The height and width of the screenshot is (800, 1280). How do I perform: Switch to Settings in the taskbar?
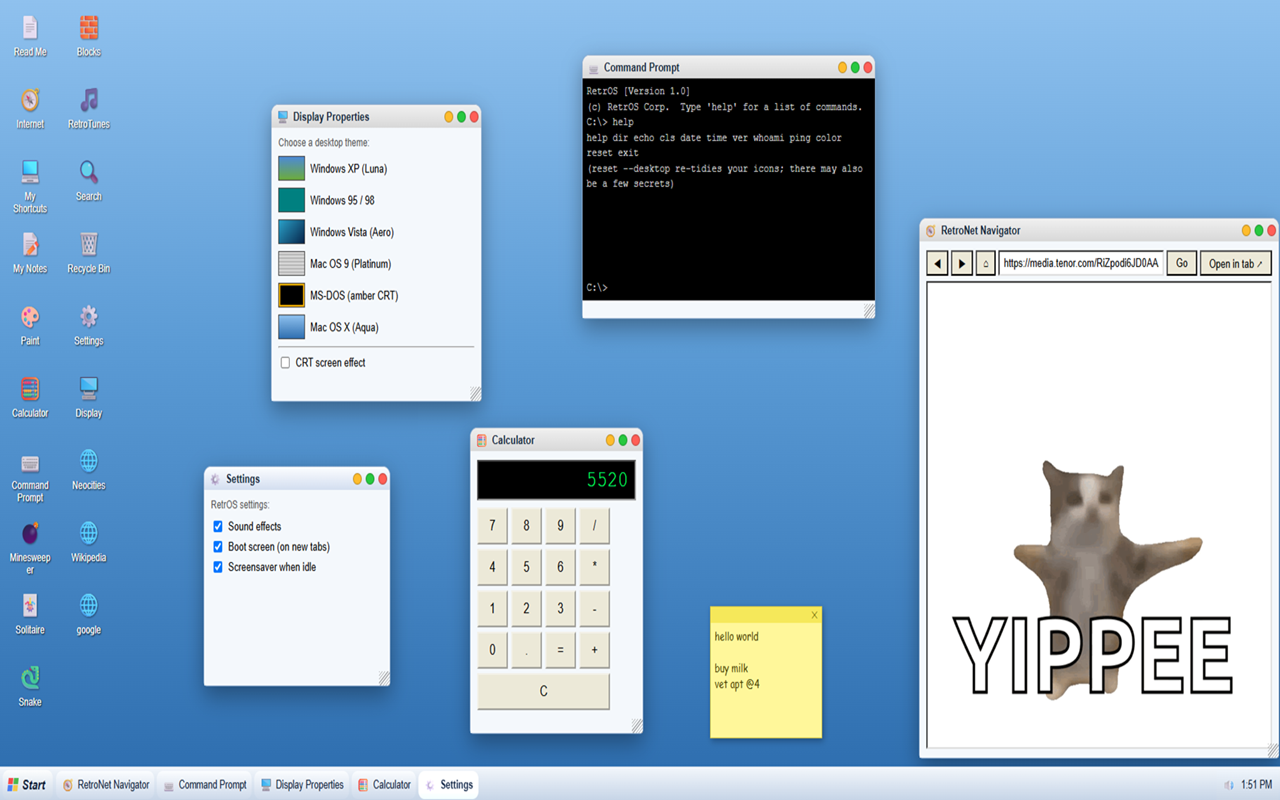[449, 785]
